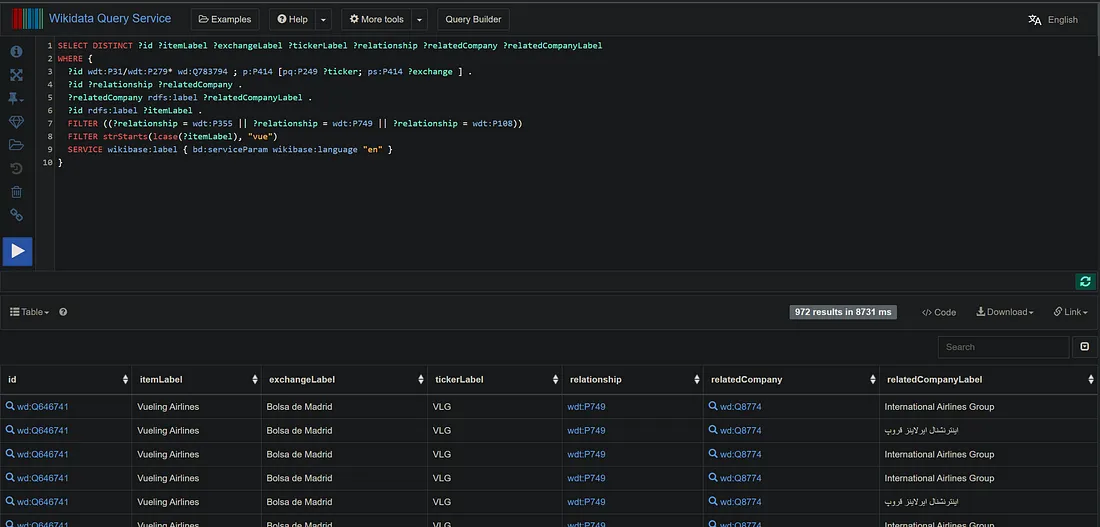Click the relatedCompanyLabel header text
The image size is (1100, 527).
pos(934,380)
